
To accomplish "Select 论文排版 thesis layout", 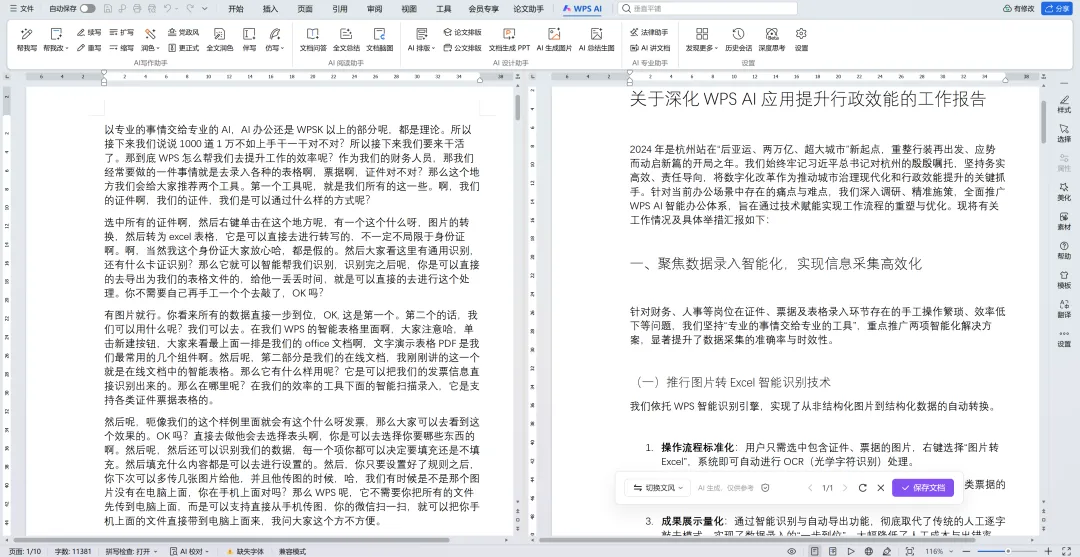I will [x=462, y=32].
